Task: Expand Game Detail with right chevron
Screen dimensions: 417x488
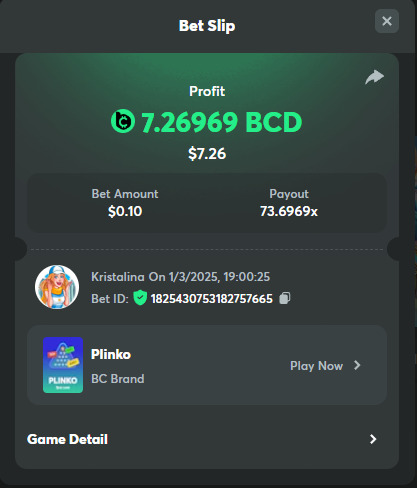Action: [373, 439]
